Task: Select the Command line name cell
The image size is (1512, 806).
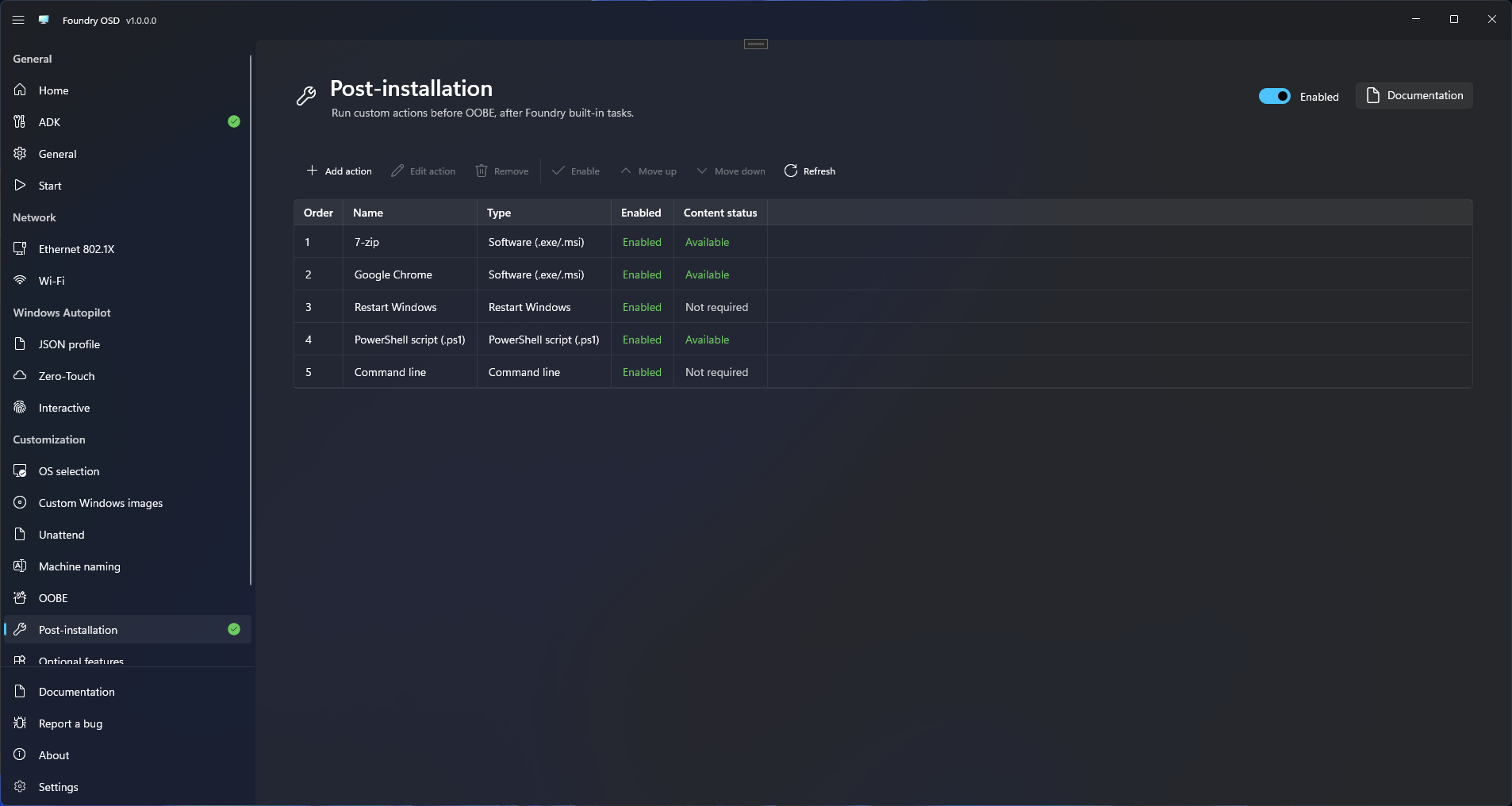Action: pos(410,372)
